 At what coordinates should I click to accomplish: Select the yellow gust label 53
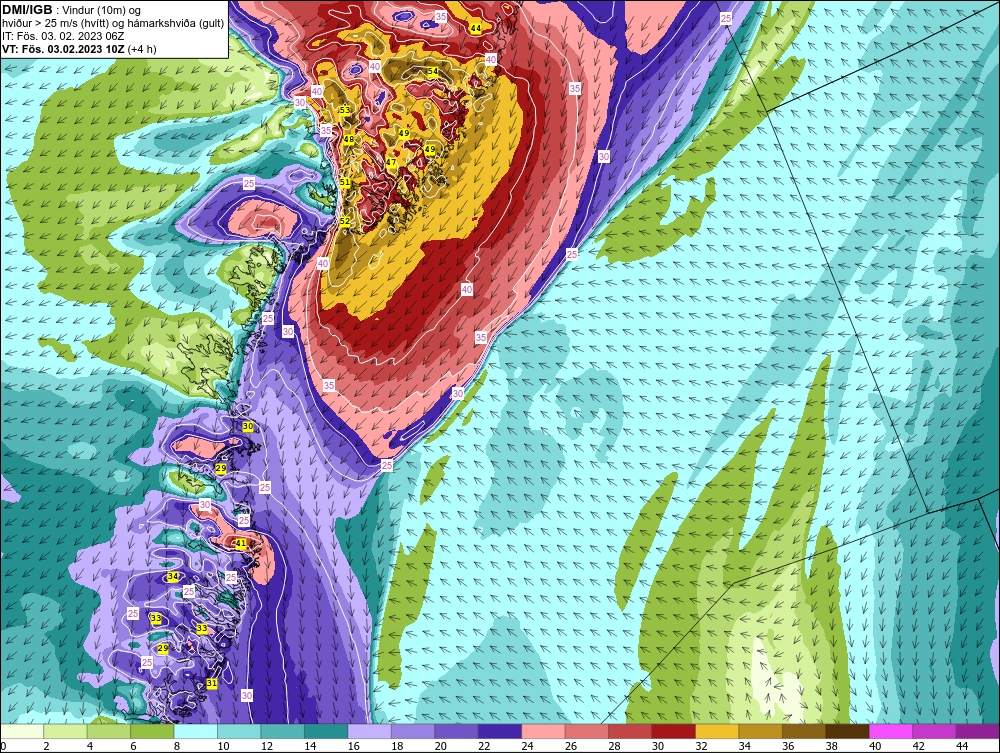tap(344, 110)
